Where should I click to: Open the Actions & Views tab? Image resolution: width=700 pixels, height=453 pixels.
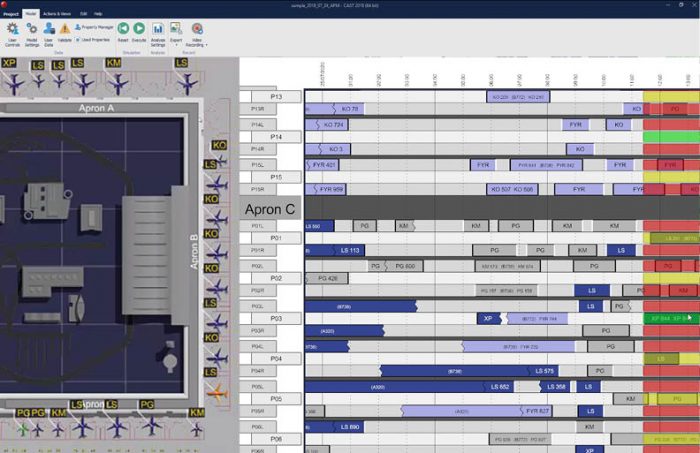click(x=58, y=14)
